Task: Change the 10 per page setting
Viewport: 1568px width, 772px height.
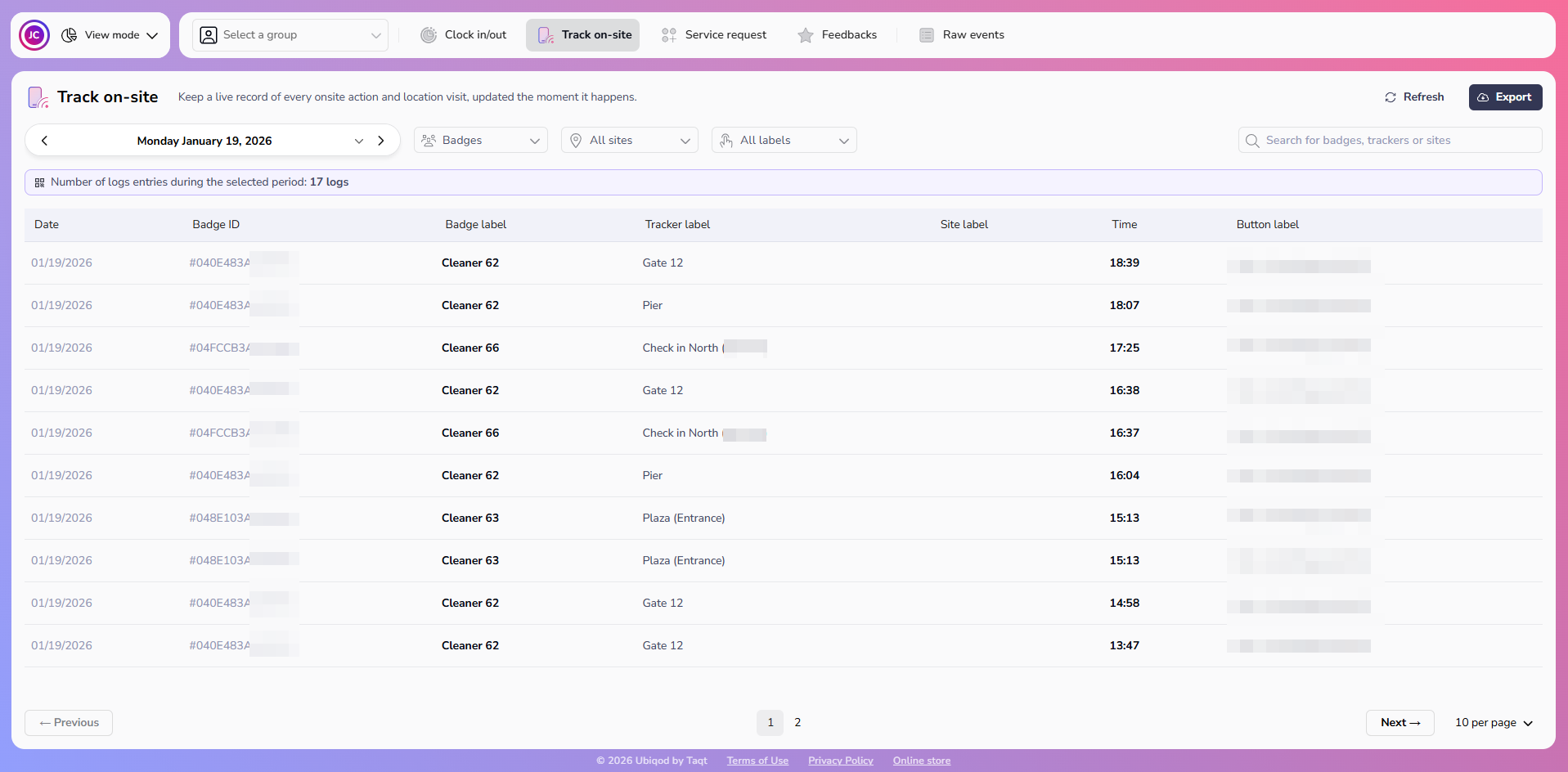Action: coord(1493,723)
